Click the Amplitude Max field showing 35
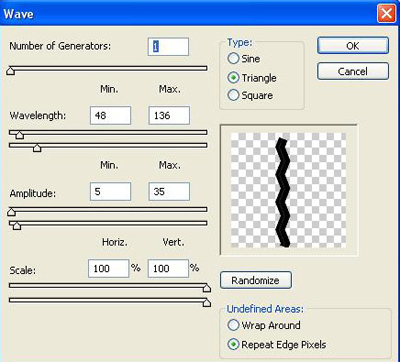 pos(169,191)
